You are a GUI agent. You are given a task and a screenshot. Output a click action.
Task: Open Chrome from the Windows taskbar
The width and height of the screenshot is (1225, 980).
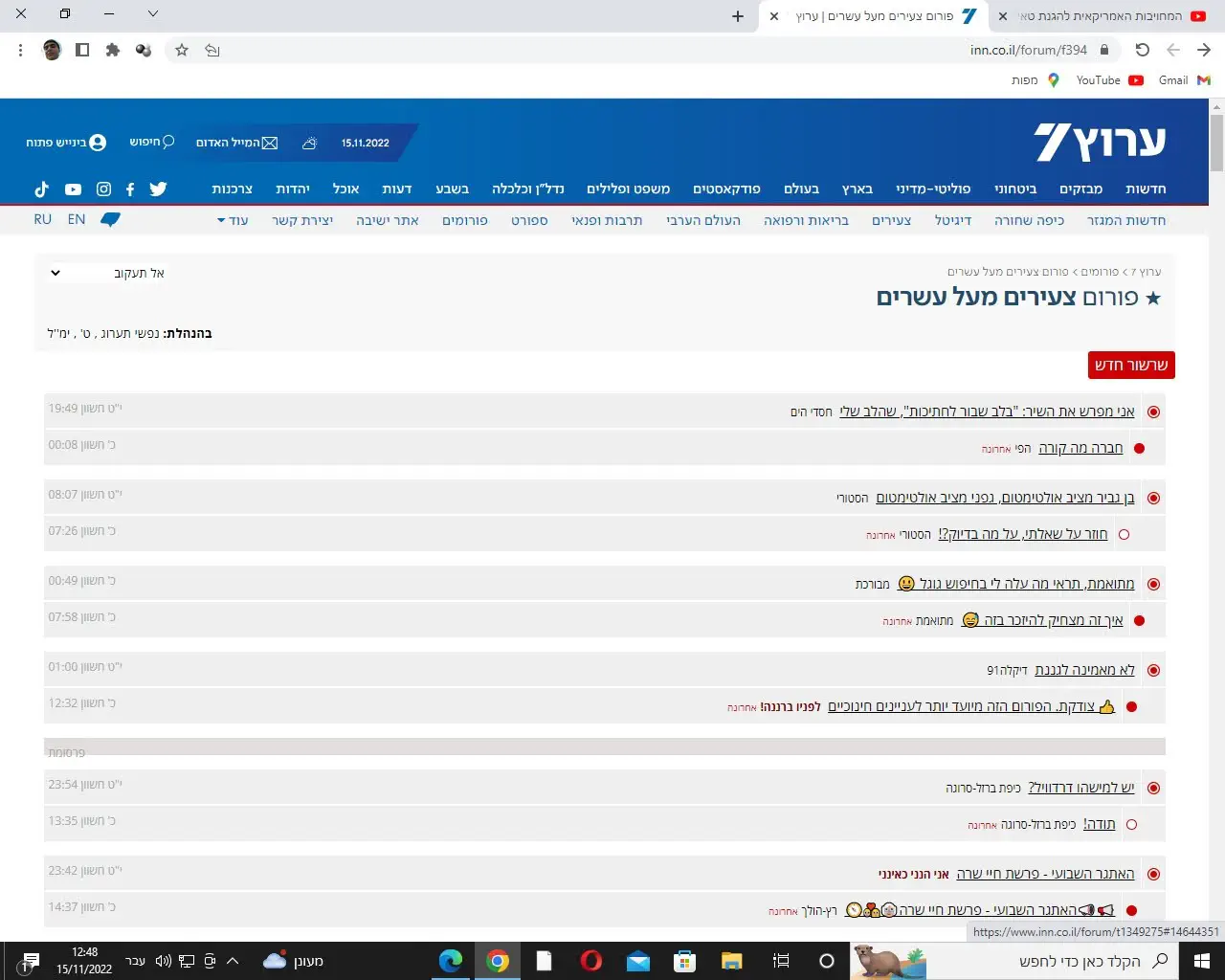497,961
